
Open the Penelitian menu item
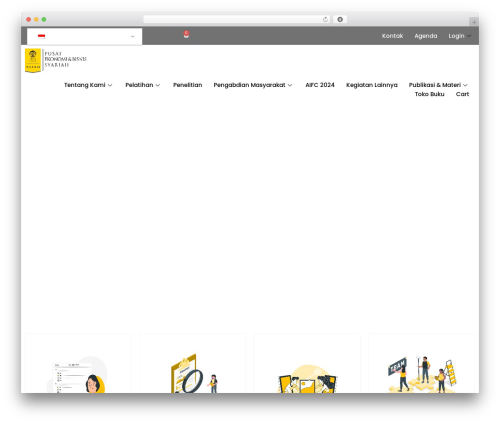click(188, 85)
